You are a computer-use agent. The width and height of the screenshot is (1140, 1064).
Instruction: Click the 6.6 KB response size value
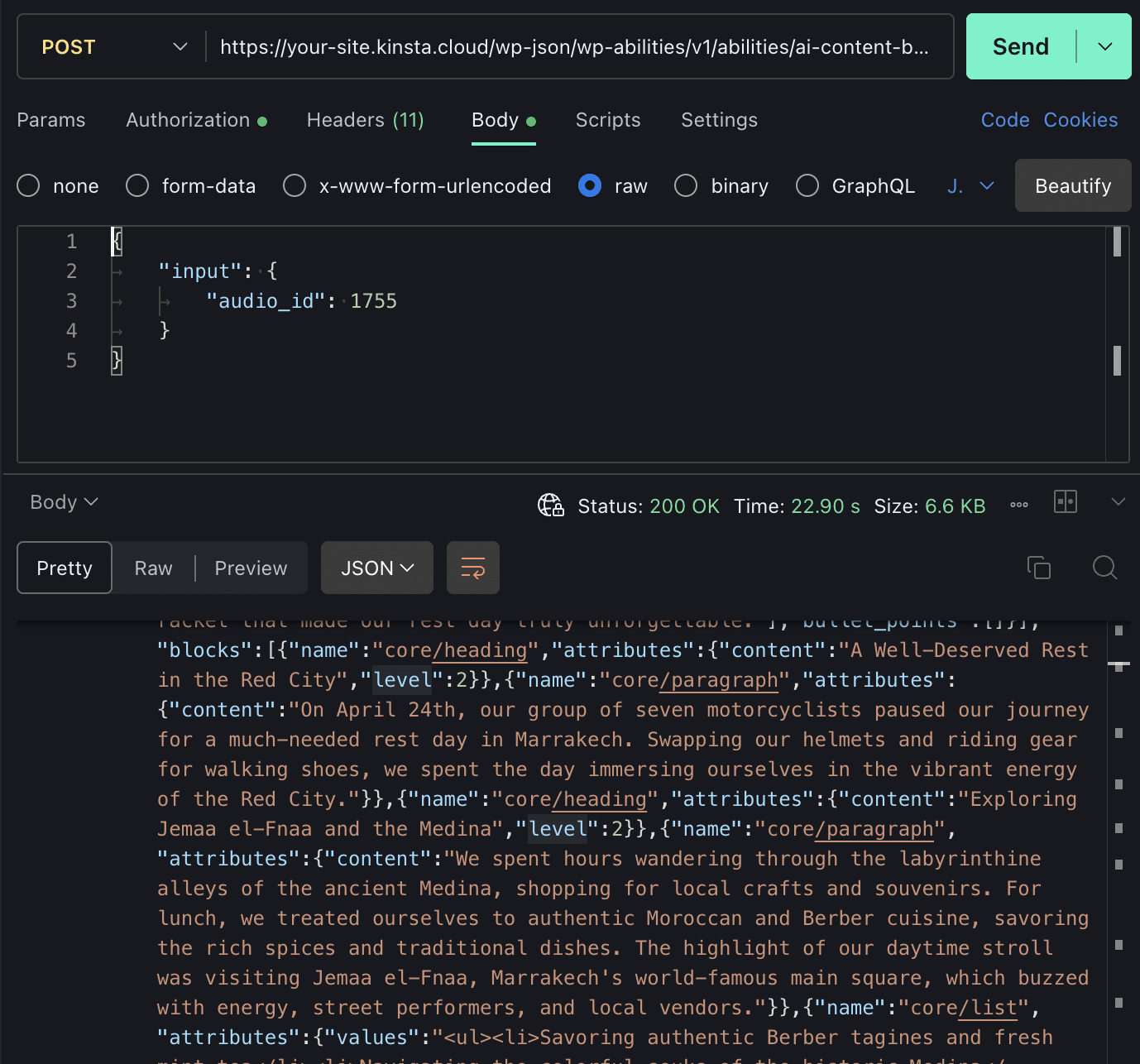pyautogui.click(x=956, y=506)
